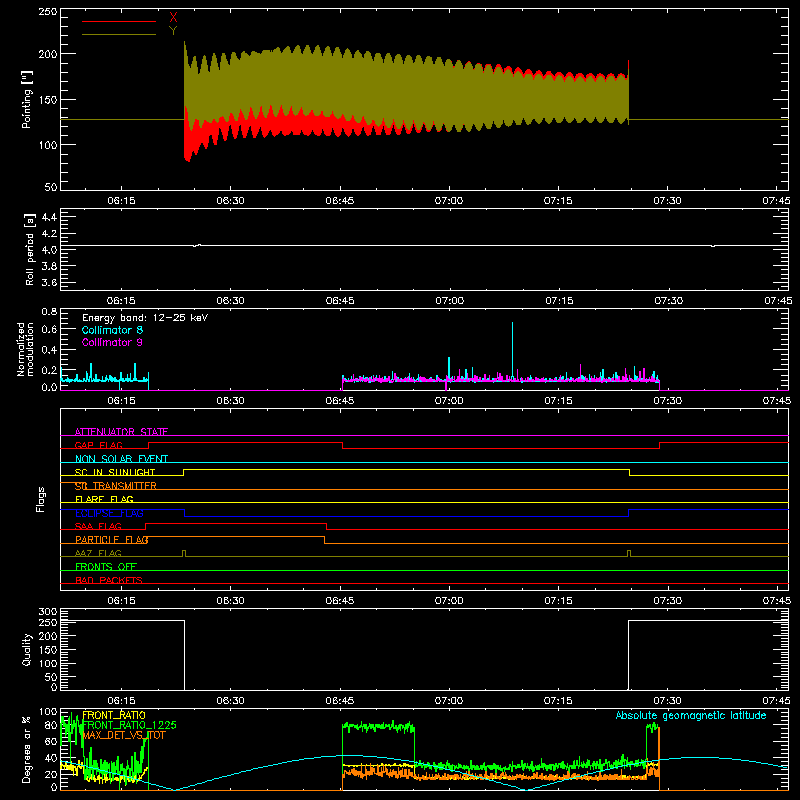Image resolution: width=800 pixels, height=800 pixels.
Task: Click the SAA_FLAG label
Action: (x=98, y=526)
